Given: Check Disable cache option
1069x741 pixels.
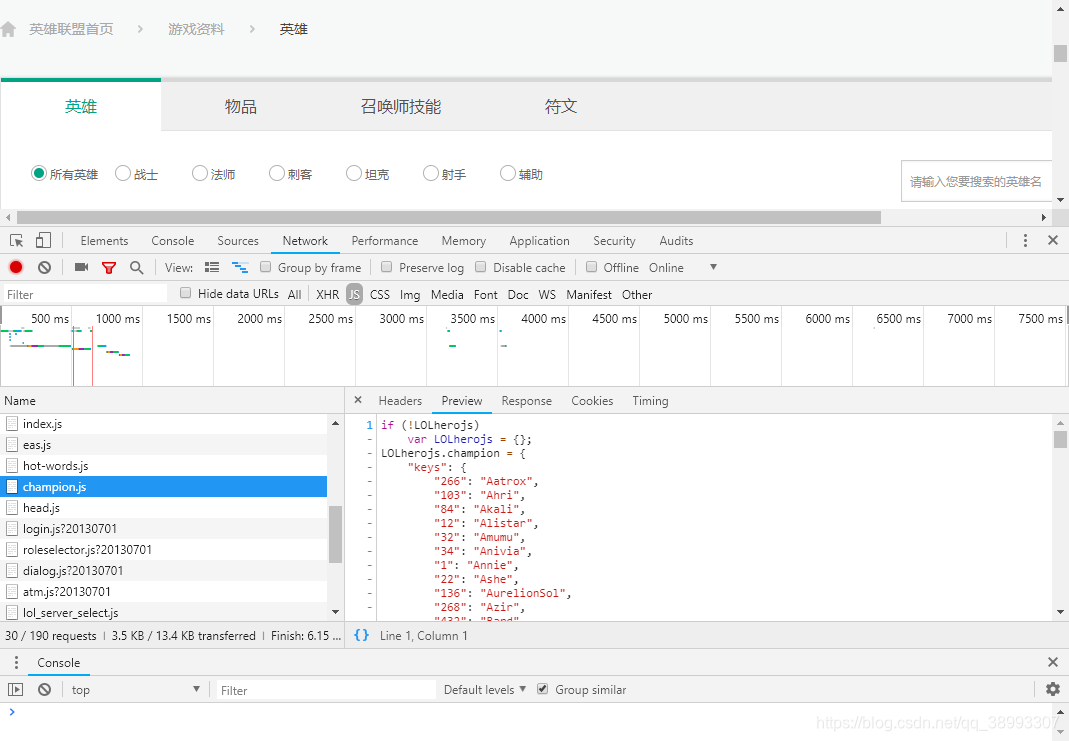Looking at the screenshot, I should click(481, 267).
